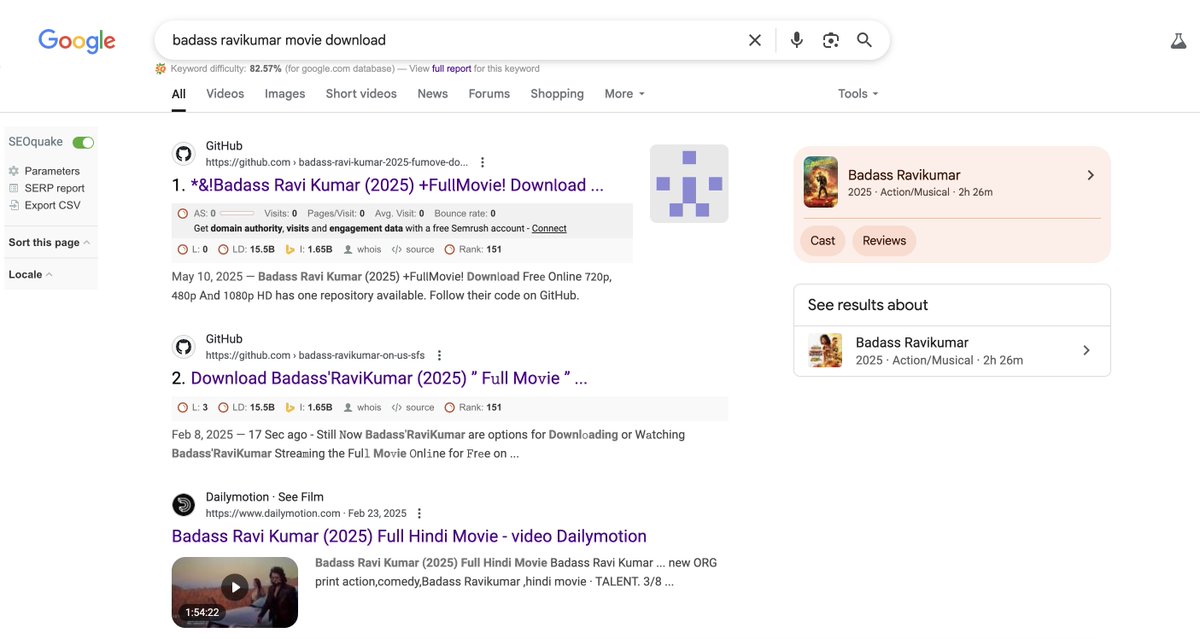Switch to the Images tab
The height and width of the screenshot is (639, 1200).
coord(285,94)
